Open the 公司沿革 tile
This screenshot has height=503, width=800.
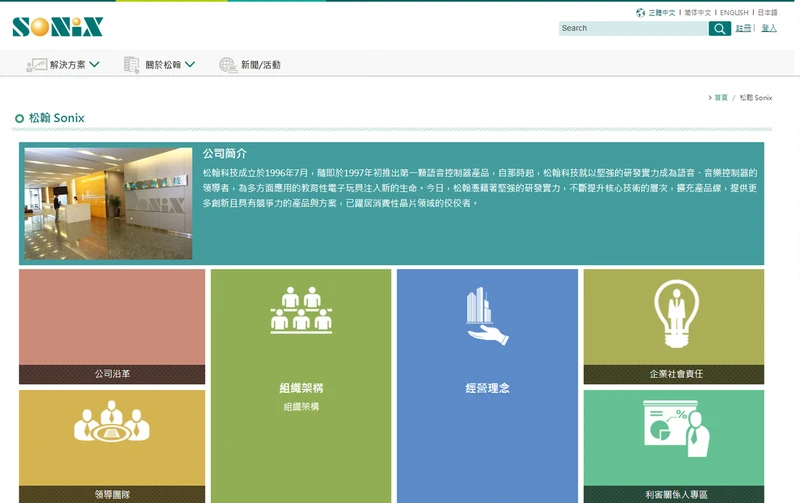[x=112, y=326]
